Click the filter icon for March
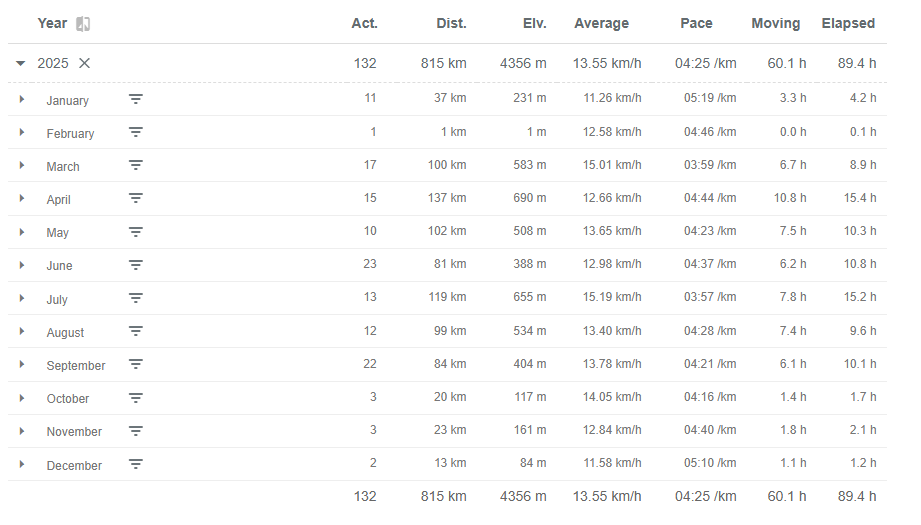This screenshot has height=525, width=921. (x=136, y=166)
